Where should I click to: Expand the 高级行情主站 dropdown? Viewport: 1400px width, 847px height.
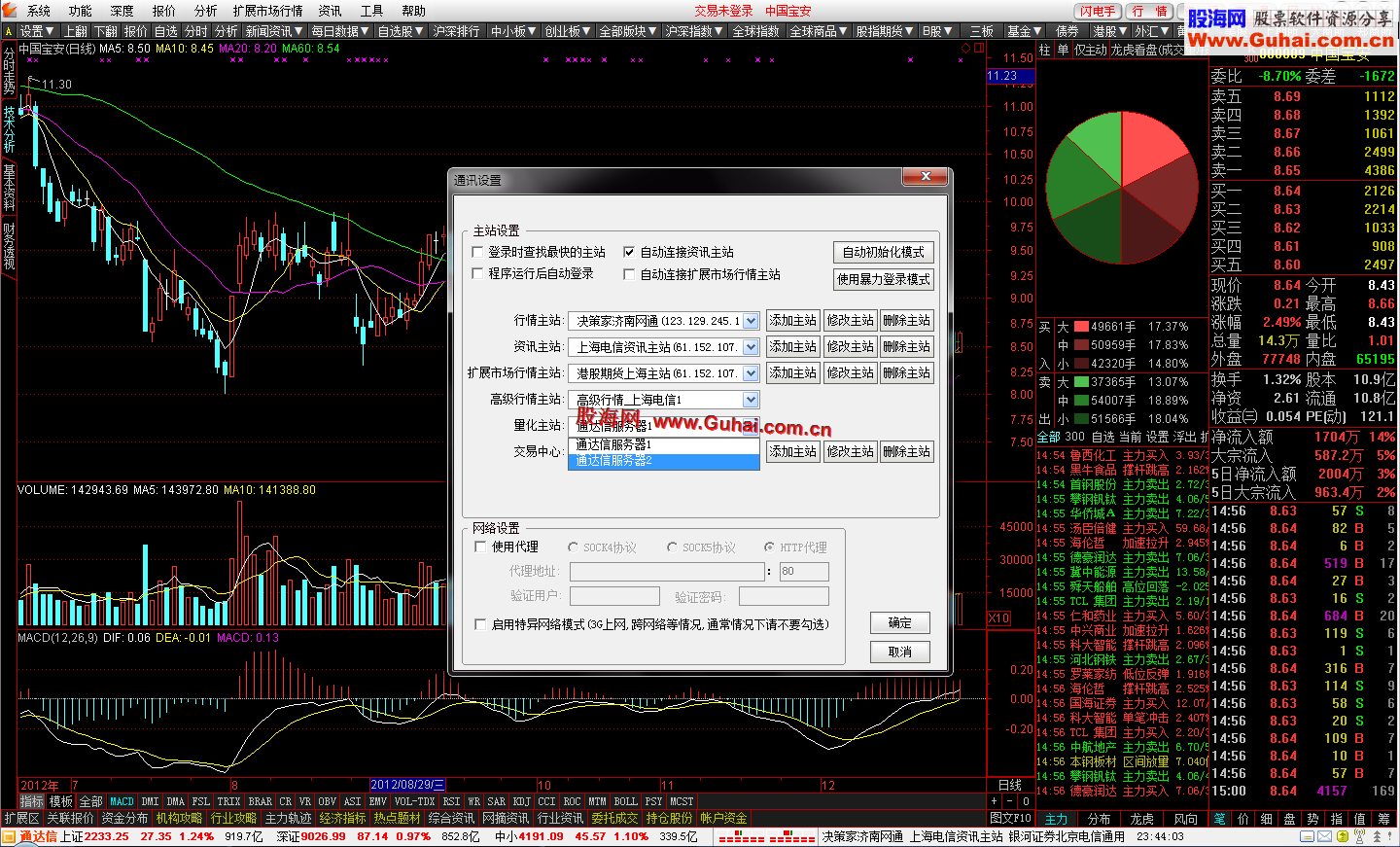pos(751,400)
